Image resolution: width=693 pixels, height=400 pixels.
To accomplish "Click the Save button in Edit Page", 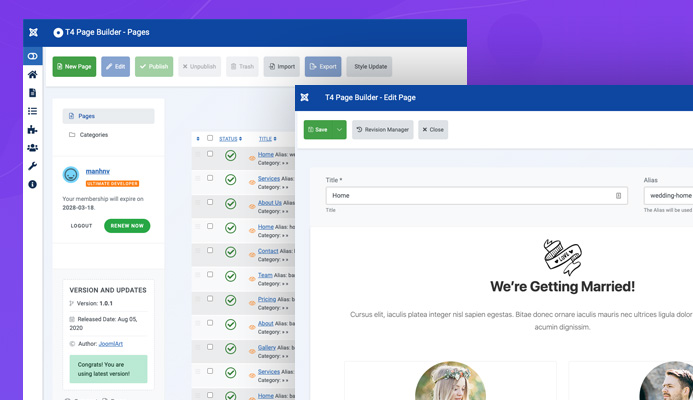I will (318, 130).
